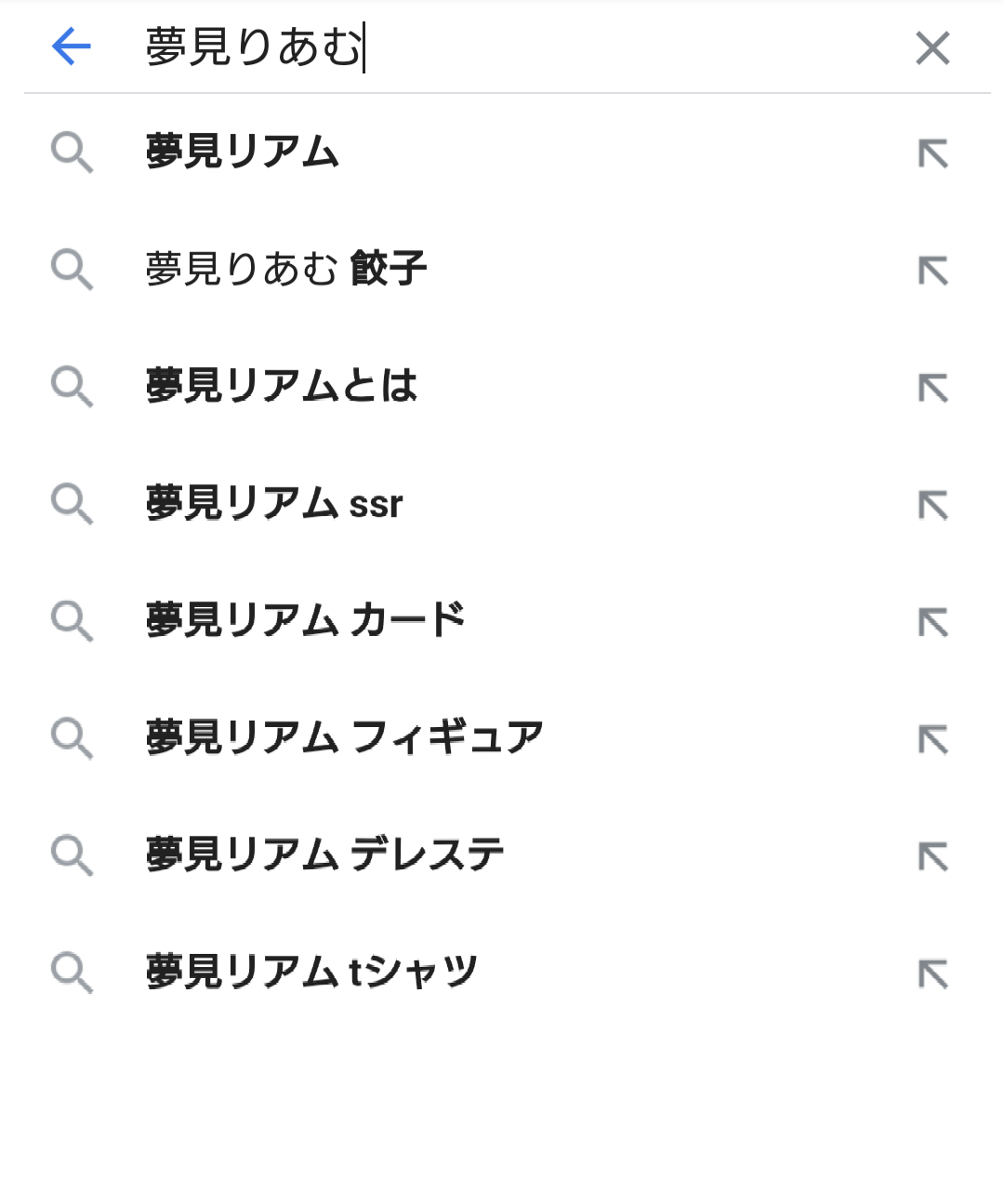Clear the search text with X
The height and width of the screenshot is (1204, 1004).
[932, 47]
